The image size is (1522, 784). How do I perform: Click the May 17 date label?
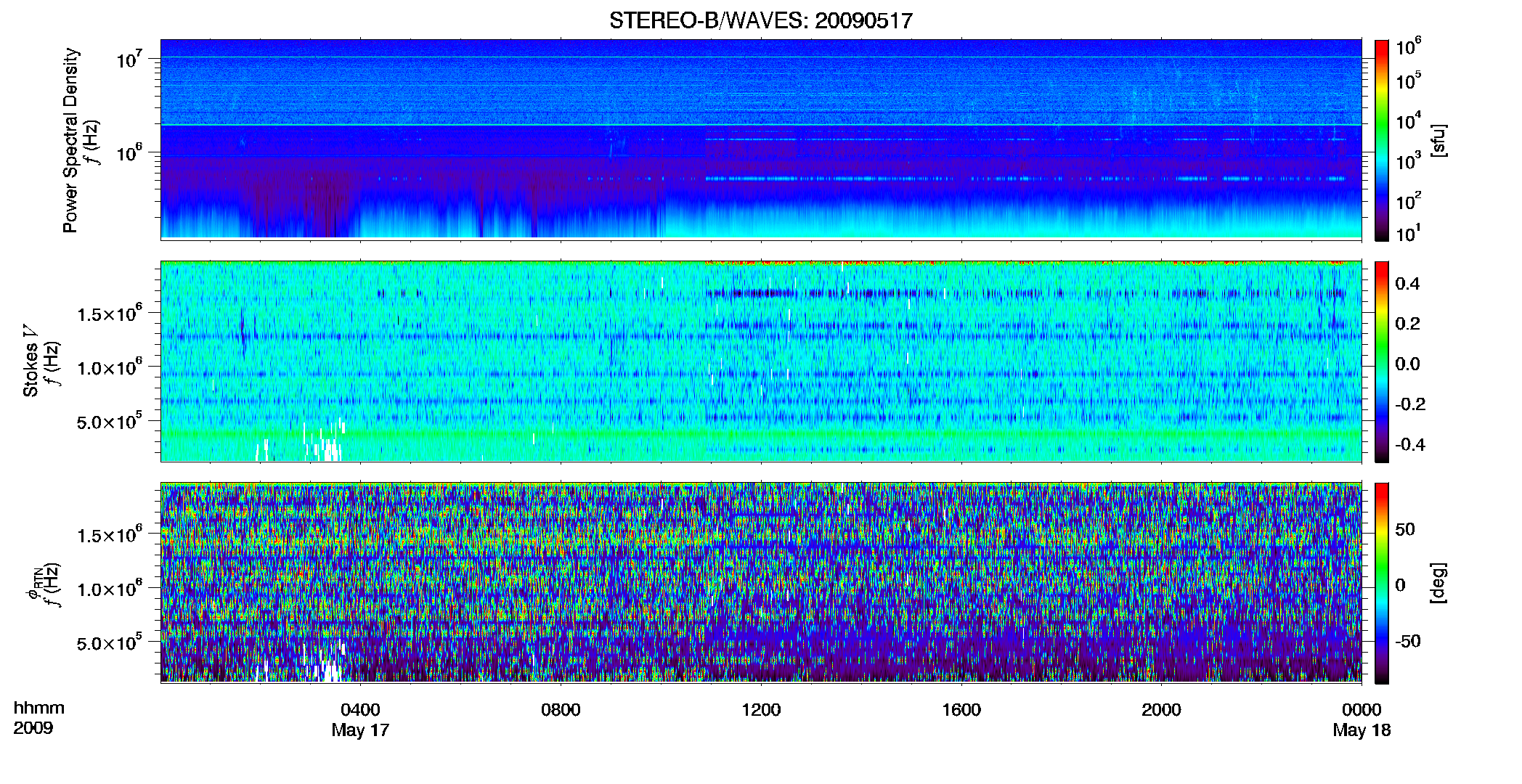tap(360, 730)
